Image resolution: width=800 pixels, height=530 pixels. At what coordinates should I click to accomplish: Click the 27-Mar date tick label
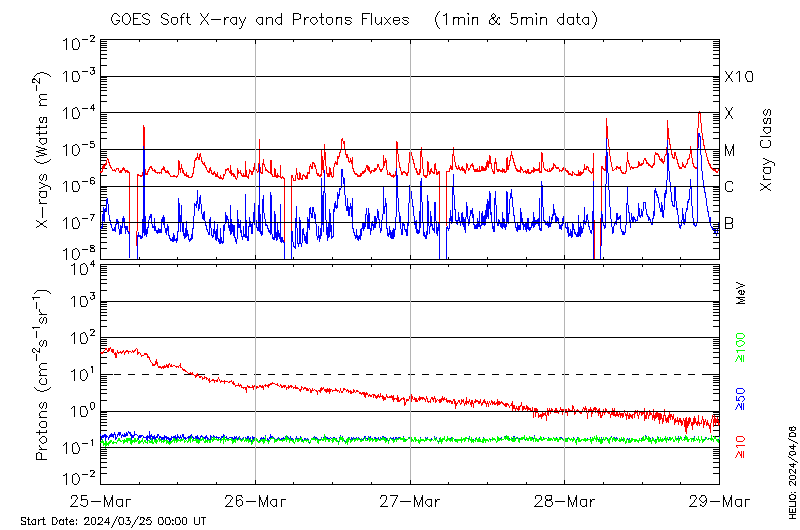click(410, 500)
